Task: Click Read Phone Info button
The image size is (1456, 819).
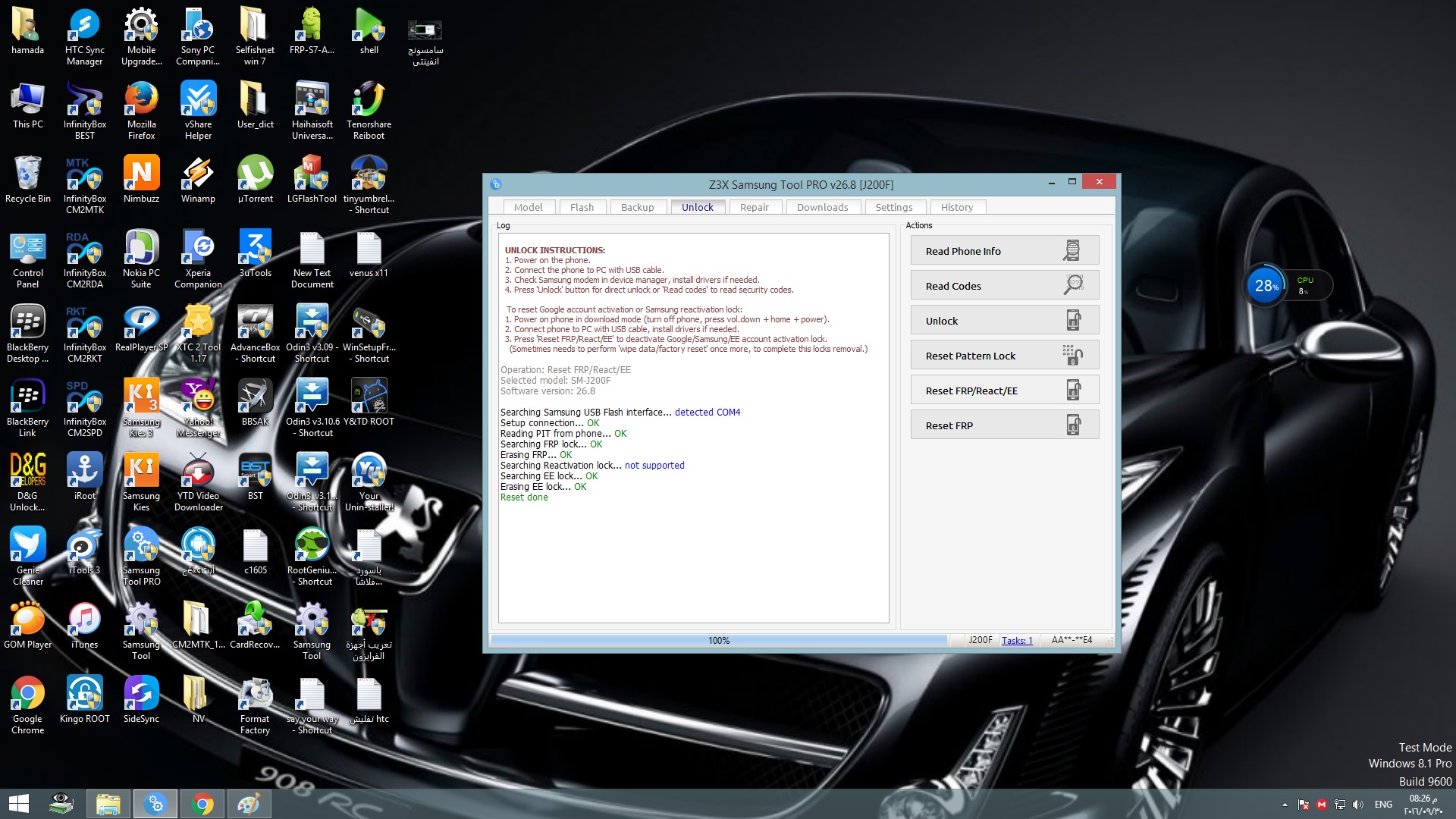Action: 1004,251
